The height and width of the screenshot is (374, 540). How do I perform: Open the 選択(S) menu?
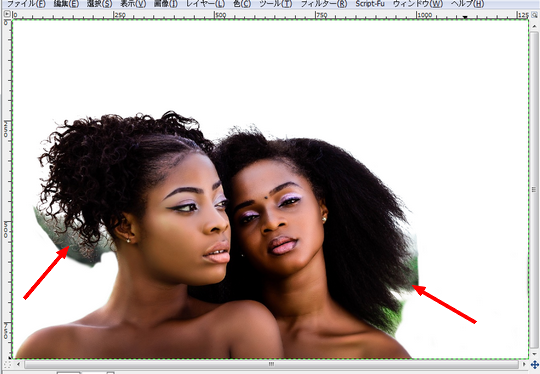click(x=100, y=4)
